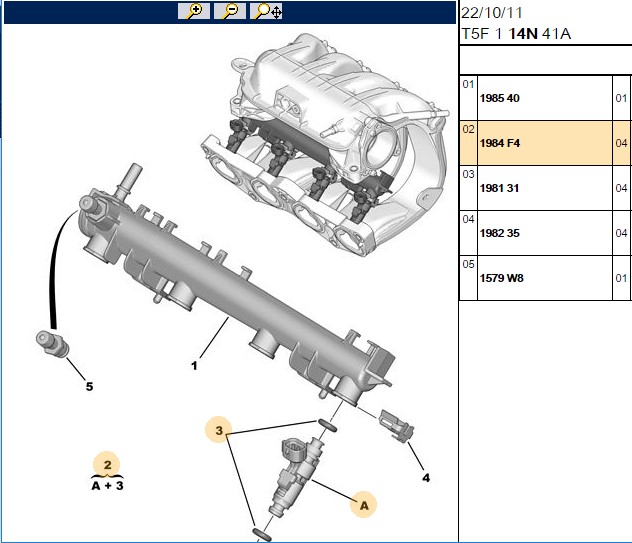Click reference index 04 for 1982 35
This screenshot has height=543, width=632.
[x=468, y=219]
